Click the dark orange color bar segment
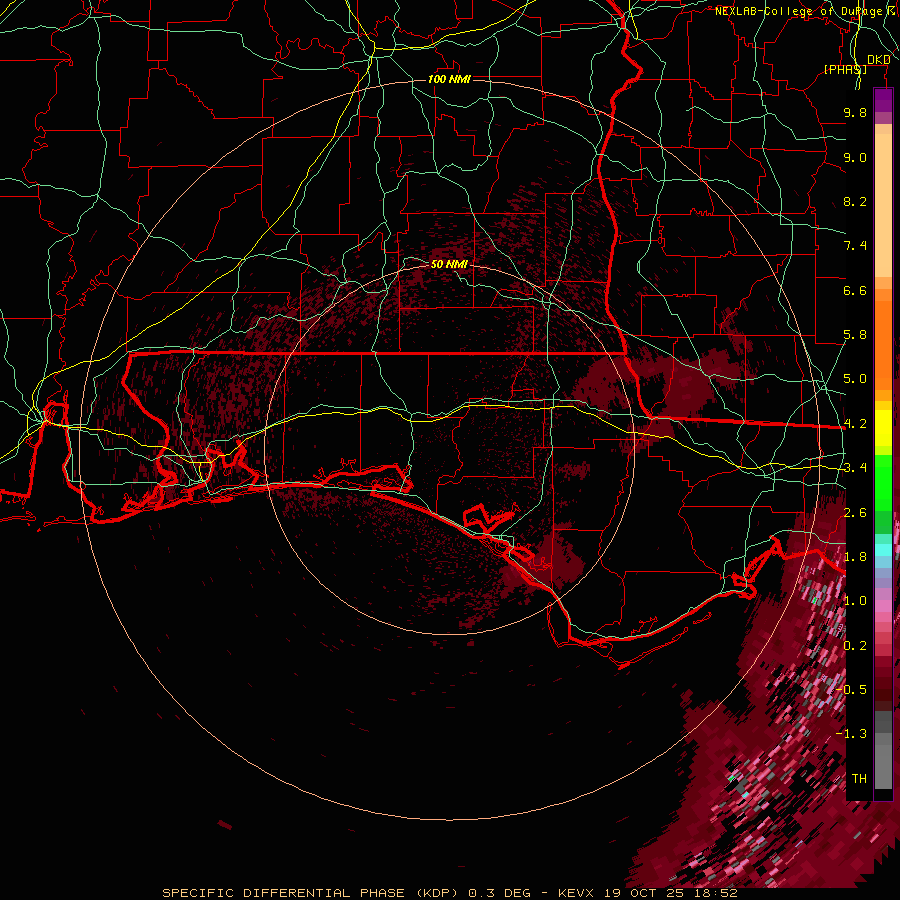Image resolution: width=900 pixels, height=900 pixels. (x=883, y=346)
